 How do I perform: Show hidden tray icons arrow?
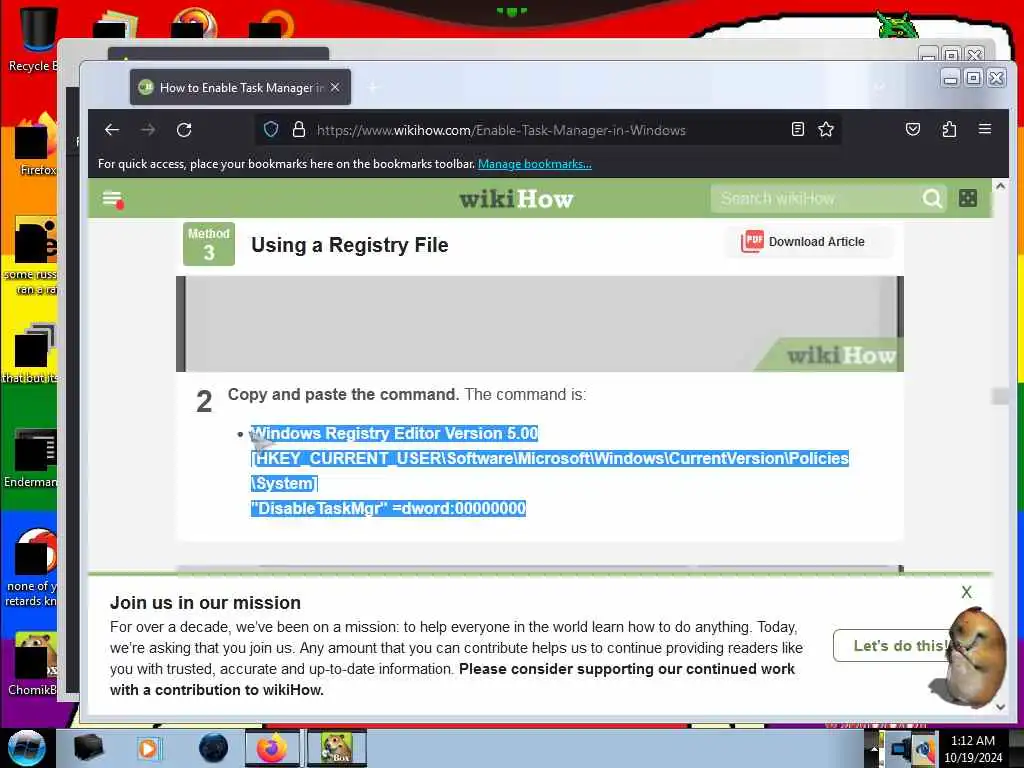(x=873, y=749)
